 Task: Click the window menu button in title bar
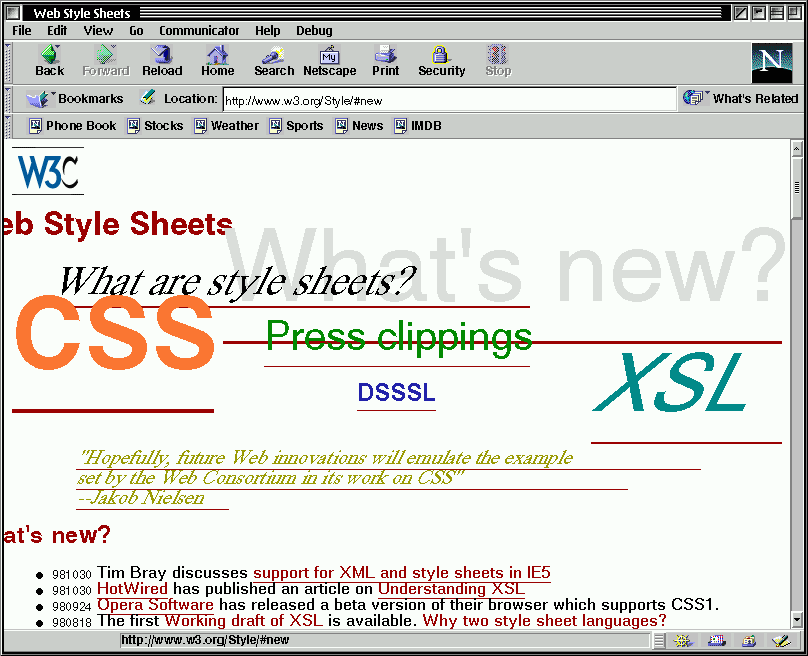click(x=13, y=12)
